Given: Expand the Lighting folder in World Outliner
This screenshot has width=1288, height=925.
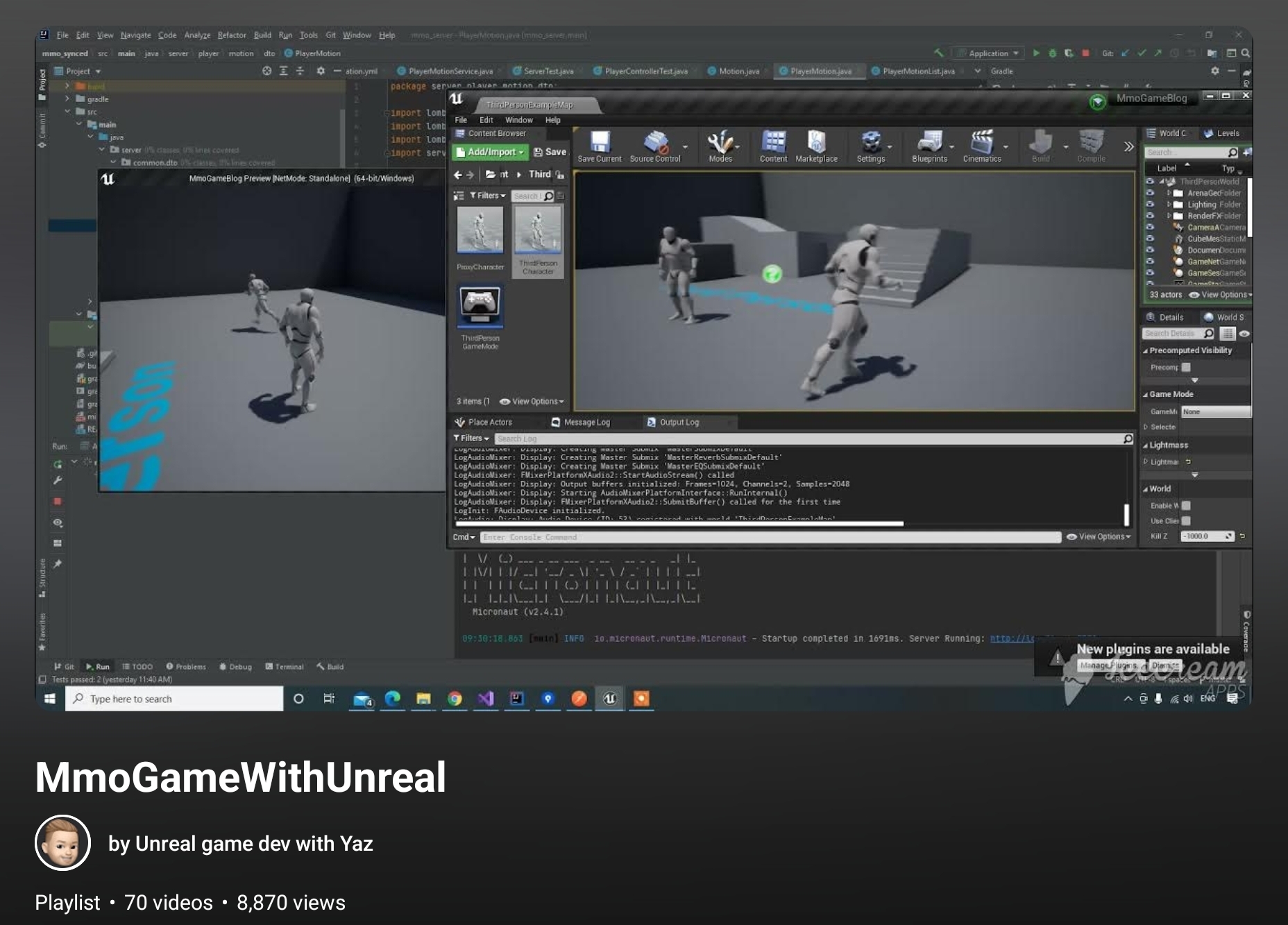Looking at the screenshot, I should point(1169,205).
